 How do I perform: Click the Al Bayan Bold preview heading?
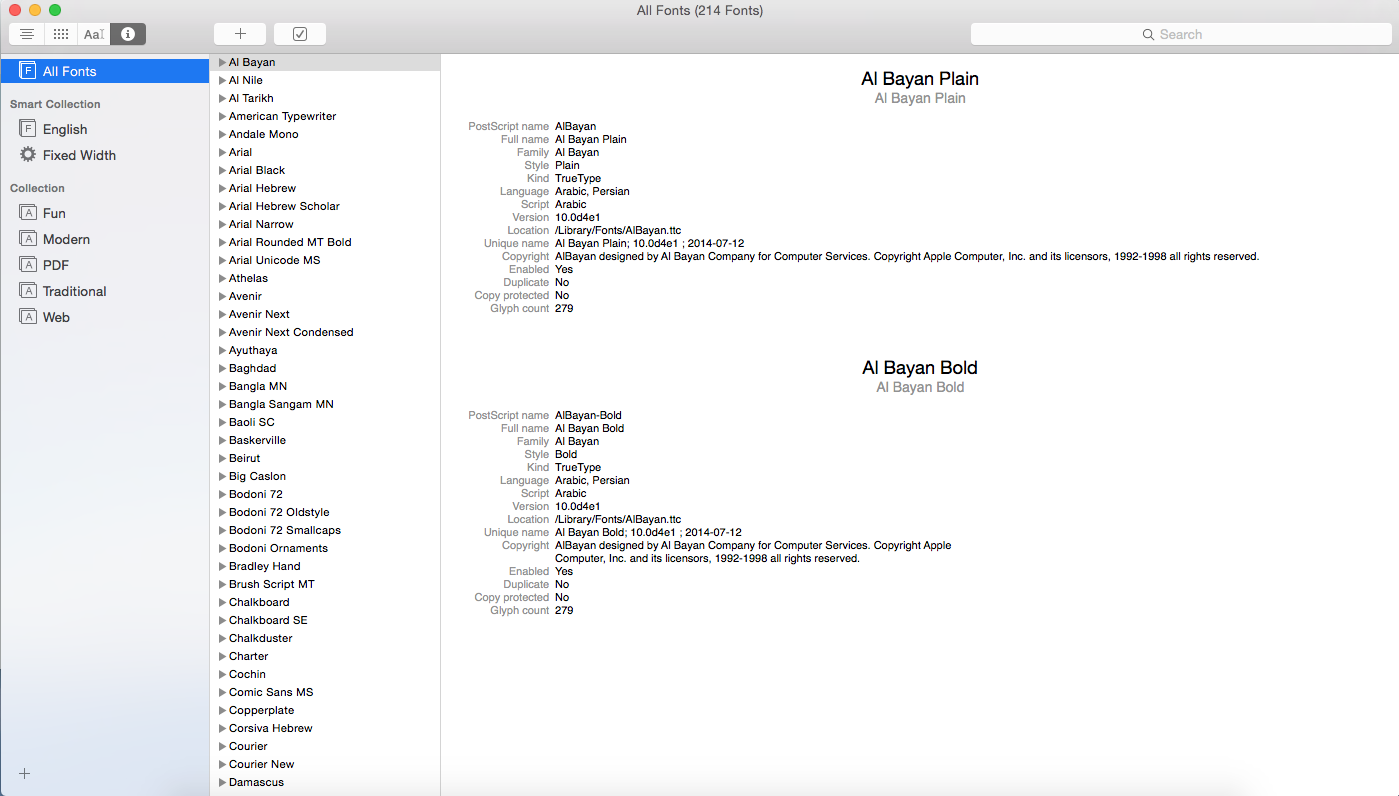tap(920, 368)
